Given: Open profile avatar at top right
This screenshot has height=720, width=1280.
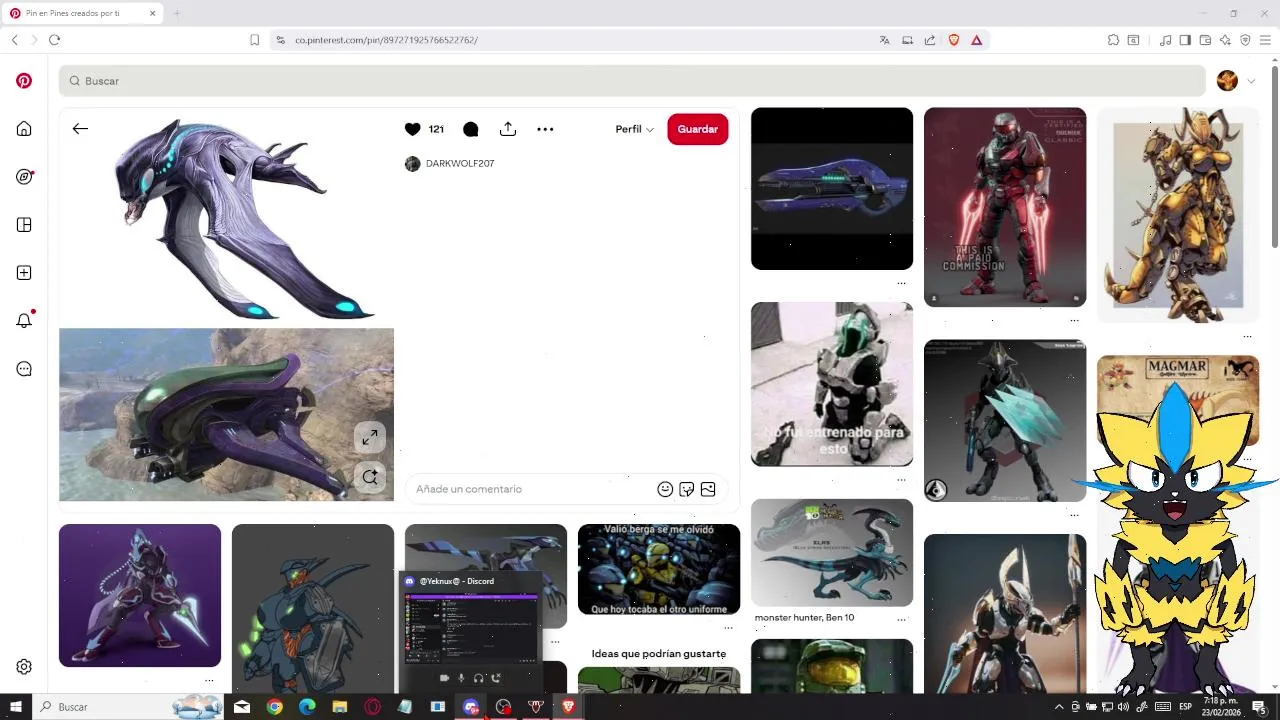Looking at the screenshot, I should point(1227,81).
